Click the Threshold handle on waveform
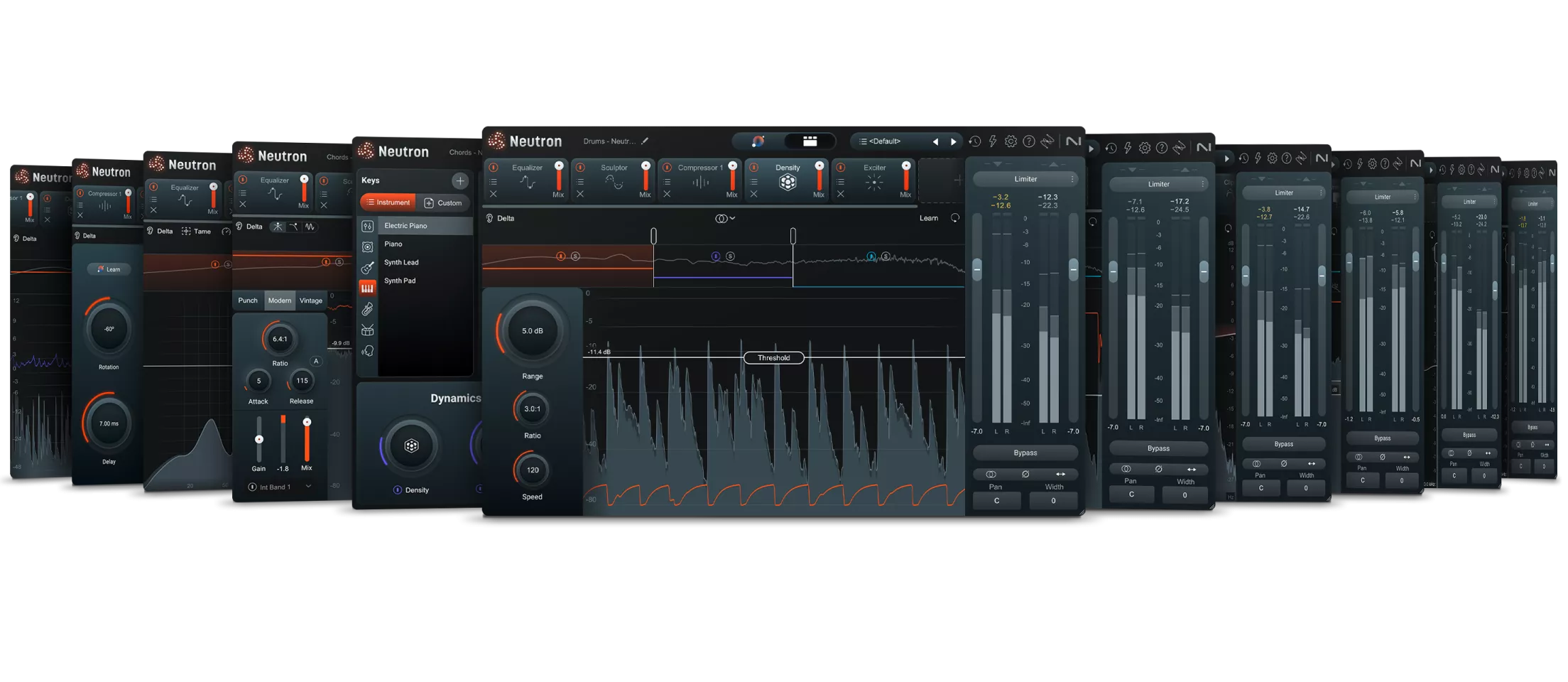The width and height of the screenshot is (1568, 682). pyautogui.click(x=773, y=358)
